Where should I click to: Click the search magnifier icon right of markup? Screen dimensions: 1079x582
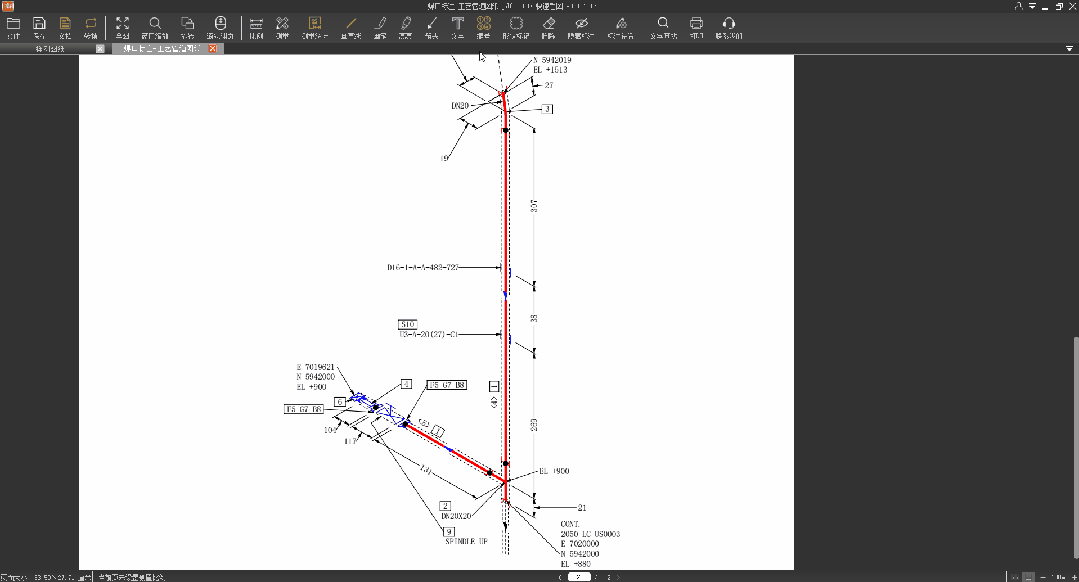(663, 23)
